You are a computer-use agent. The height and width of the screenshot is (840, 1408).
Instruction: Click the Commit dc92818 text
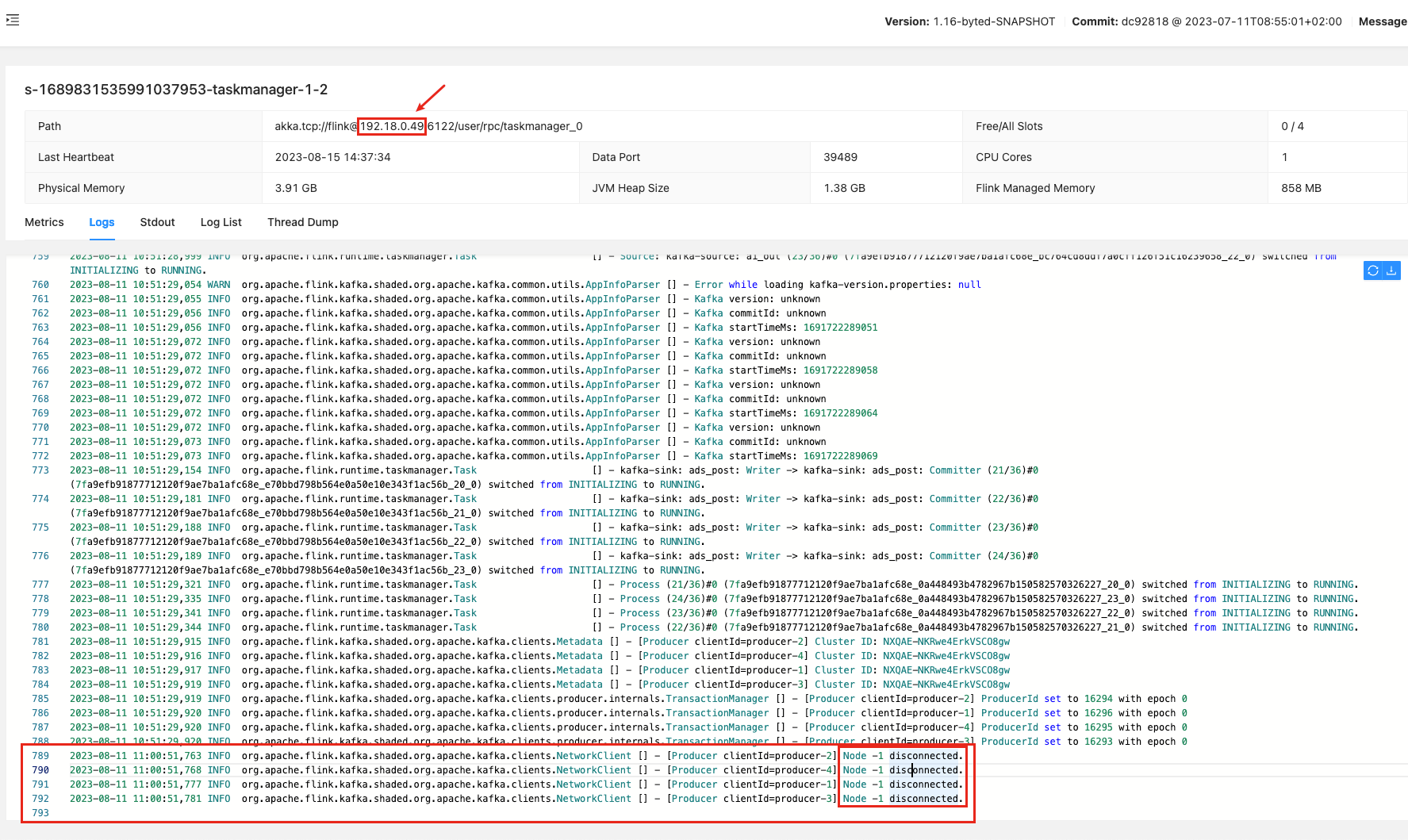(1207, 21)
